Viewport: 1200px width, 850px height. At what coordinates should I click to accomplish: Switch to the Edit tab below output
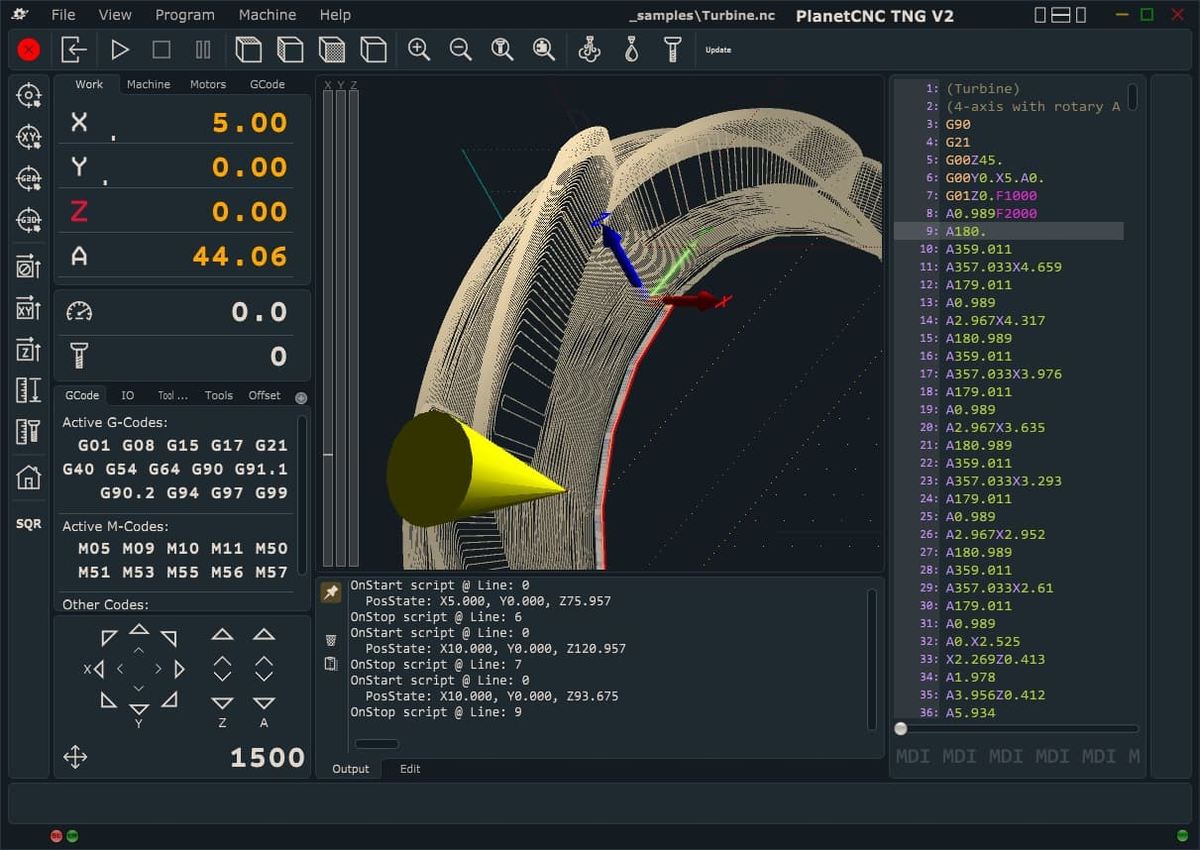click(x=410, y=769)
